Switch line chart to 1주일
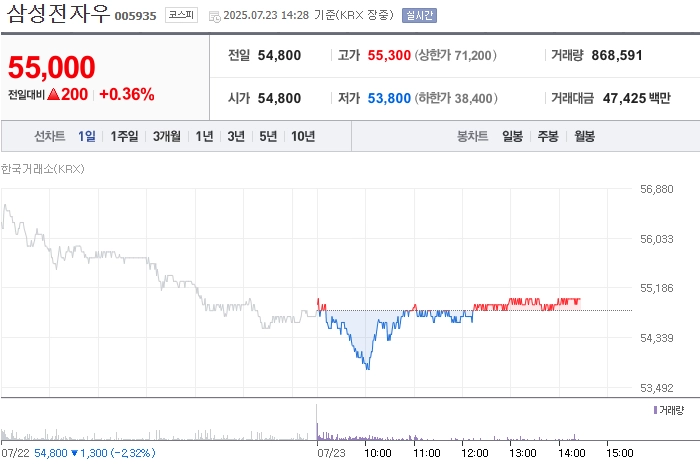 click(x=124, y=136)
